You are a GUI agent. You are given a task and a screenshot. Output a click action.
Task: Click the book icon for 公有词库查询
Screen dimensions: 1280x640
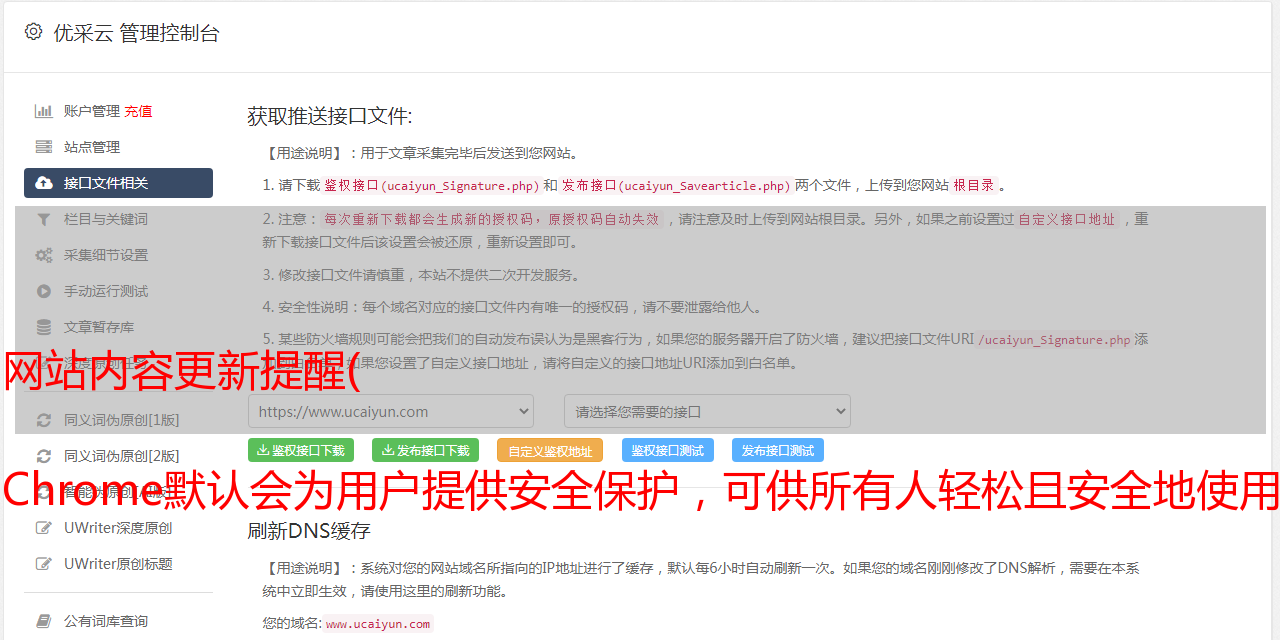click(44, 621)
